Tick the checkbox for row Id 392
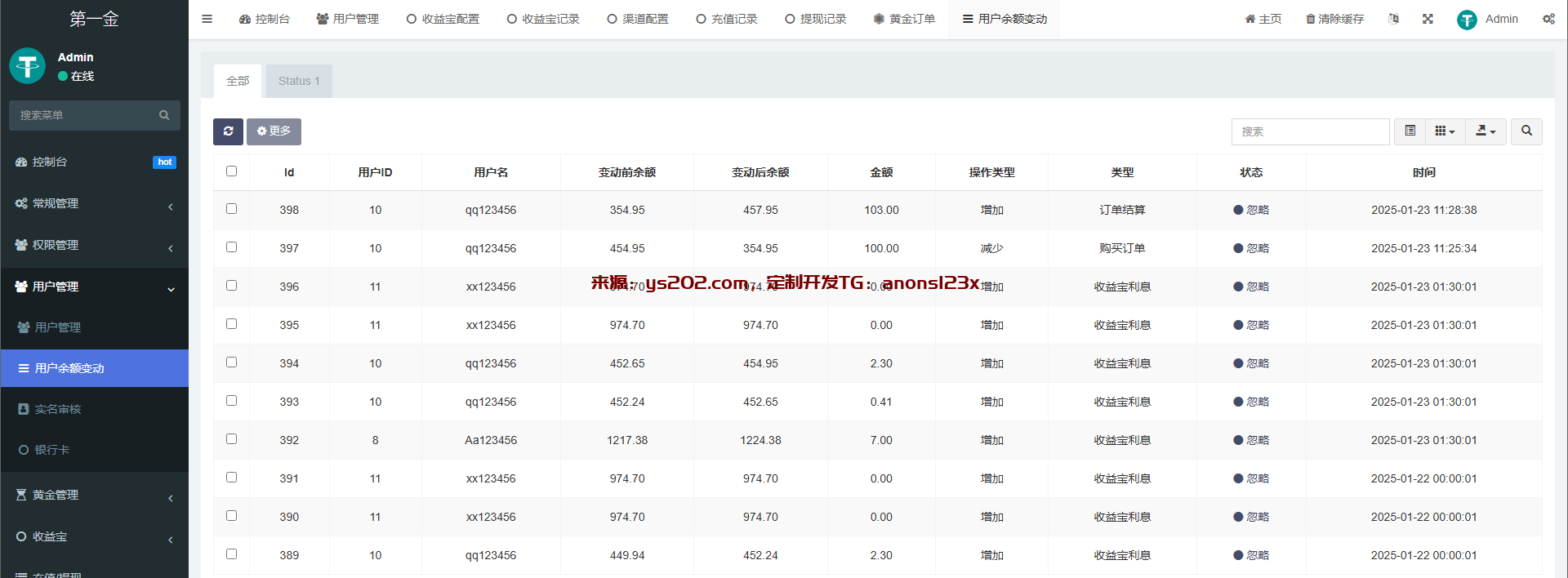The image size is (1568, 578). (x=231, y=439)
